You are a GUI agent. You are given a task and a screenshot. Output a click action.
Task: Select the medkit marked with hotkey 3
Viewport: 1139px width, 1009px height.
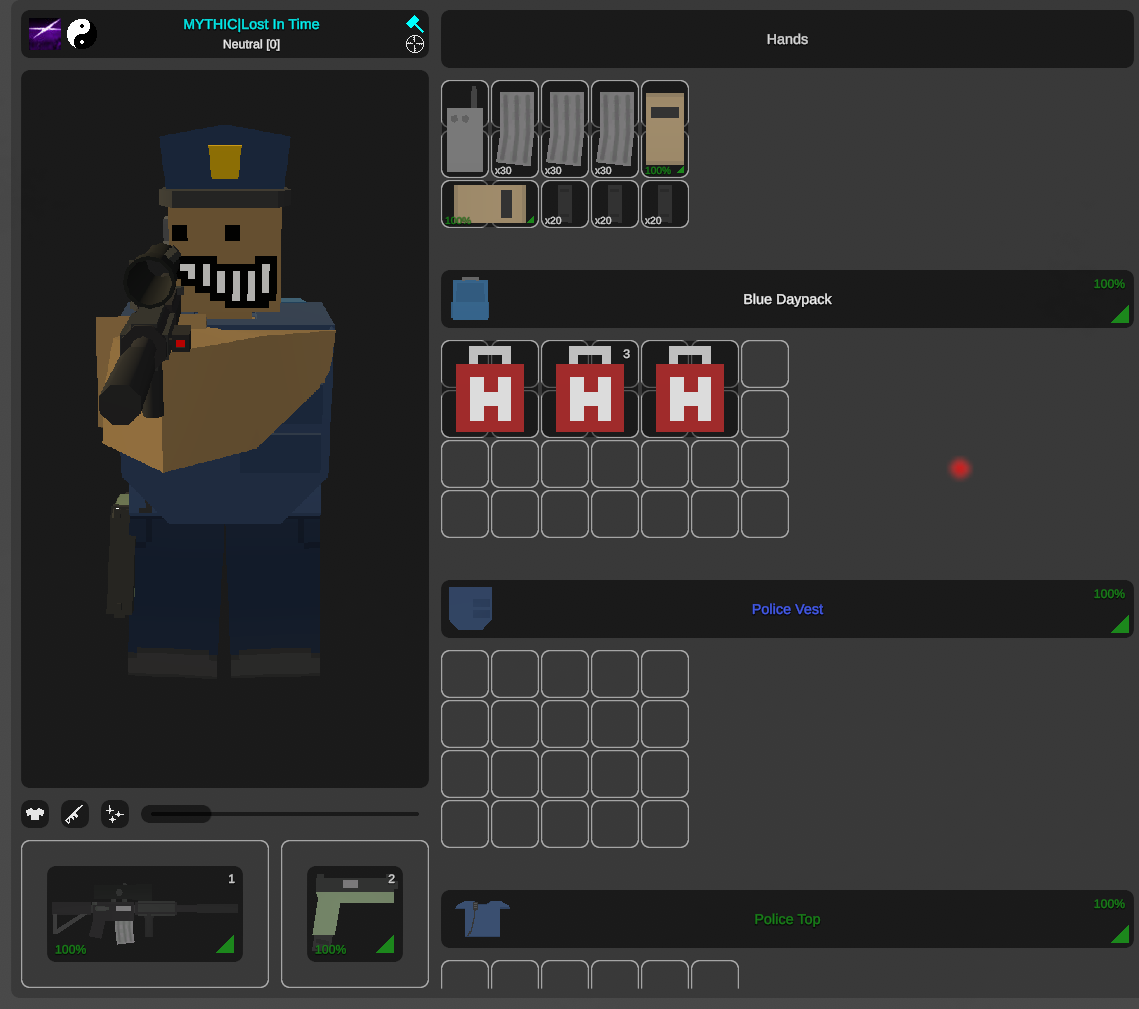click(590, 389)
